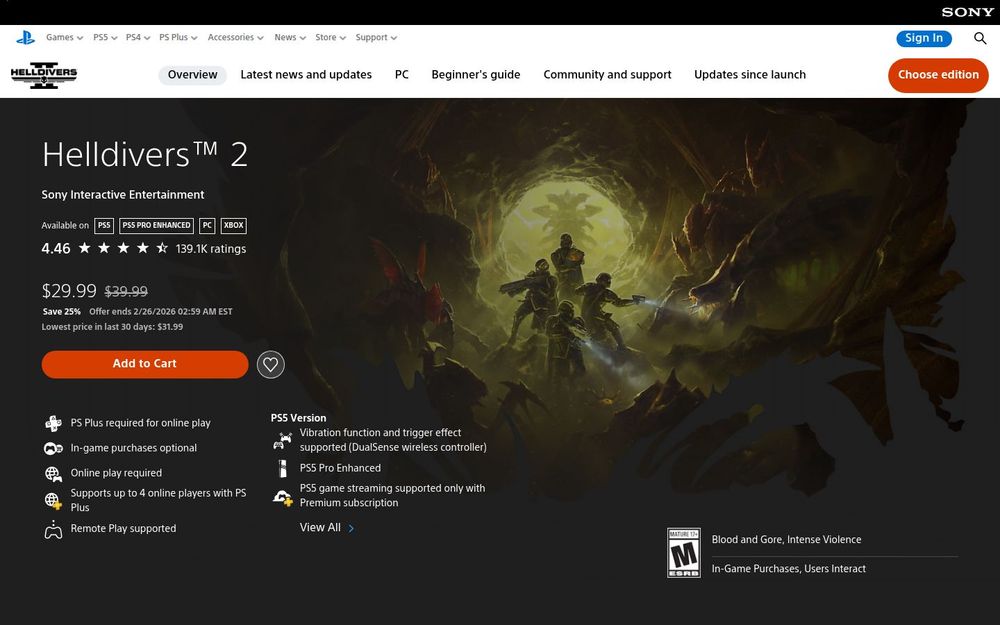
Task: Click the 4.46 rating score
Action: 56,249
